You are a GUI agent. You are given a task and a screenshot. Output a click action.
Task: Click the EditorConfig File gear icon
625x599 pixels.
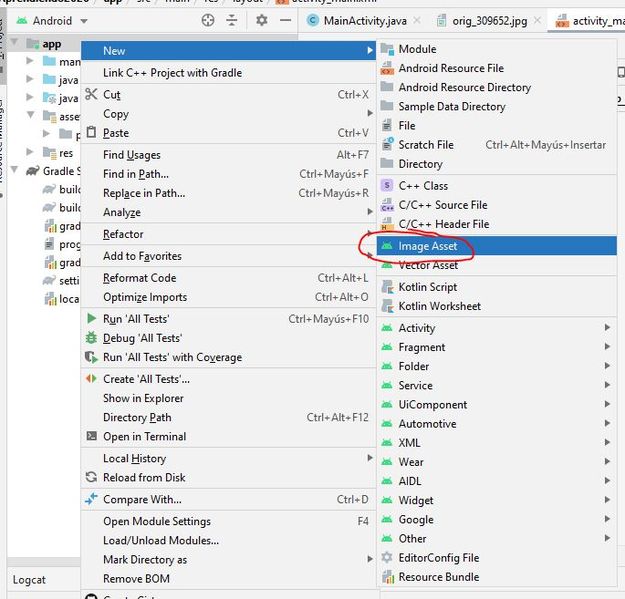387,557
